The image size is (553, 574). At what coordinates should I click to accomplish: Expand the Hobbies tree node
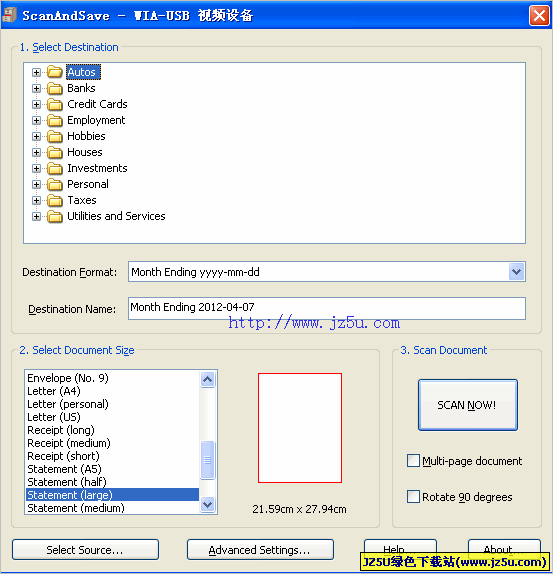pyautogui.click(x=36, y=137)
